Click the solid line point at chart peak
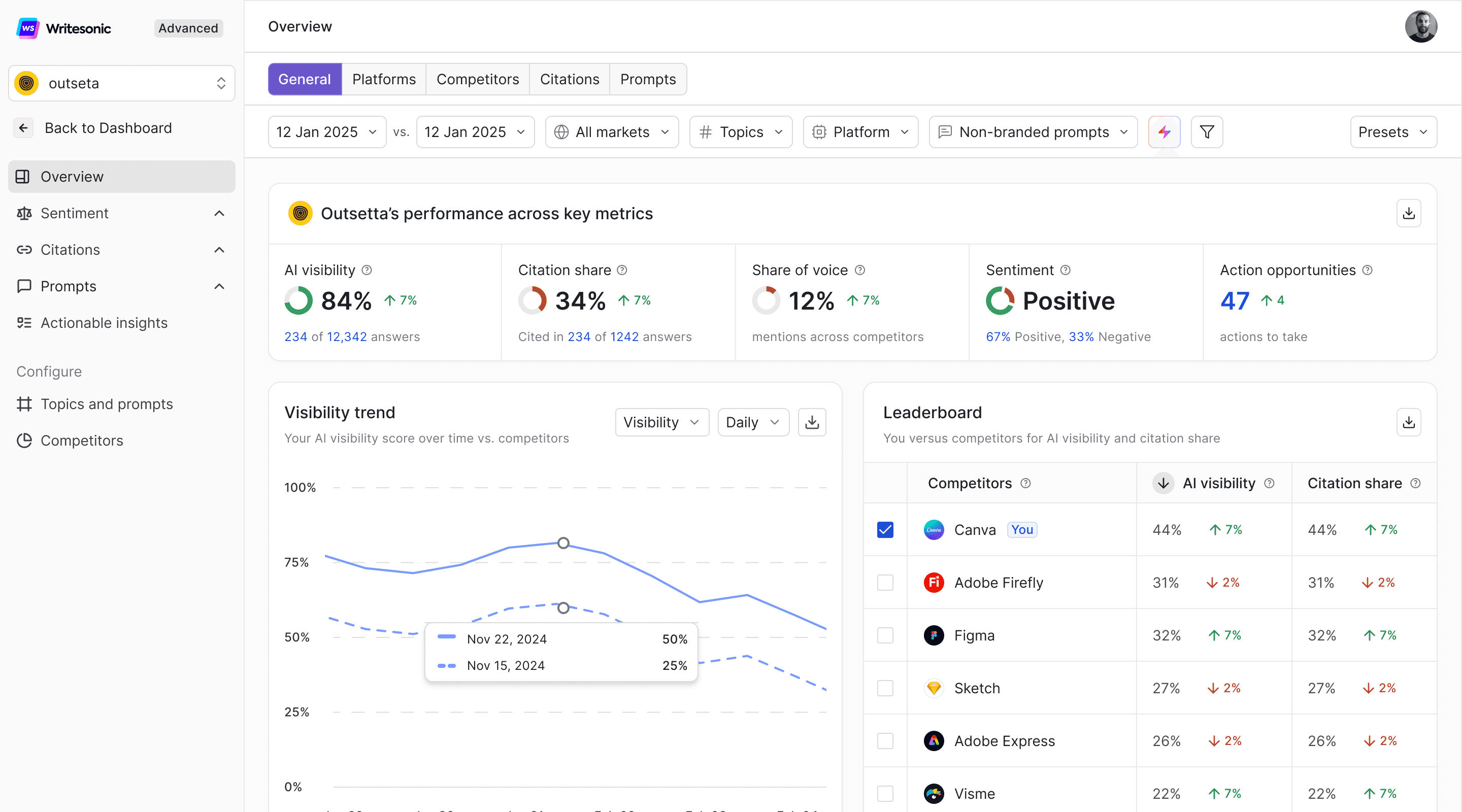Viewport: 1462px width, 812px height. click(x=563, y=543)
